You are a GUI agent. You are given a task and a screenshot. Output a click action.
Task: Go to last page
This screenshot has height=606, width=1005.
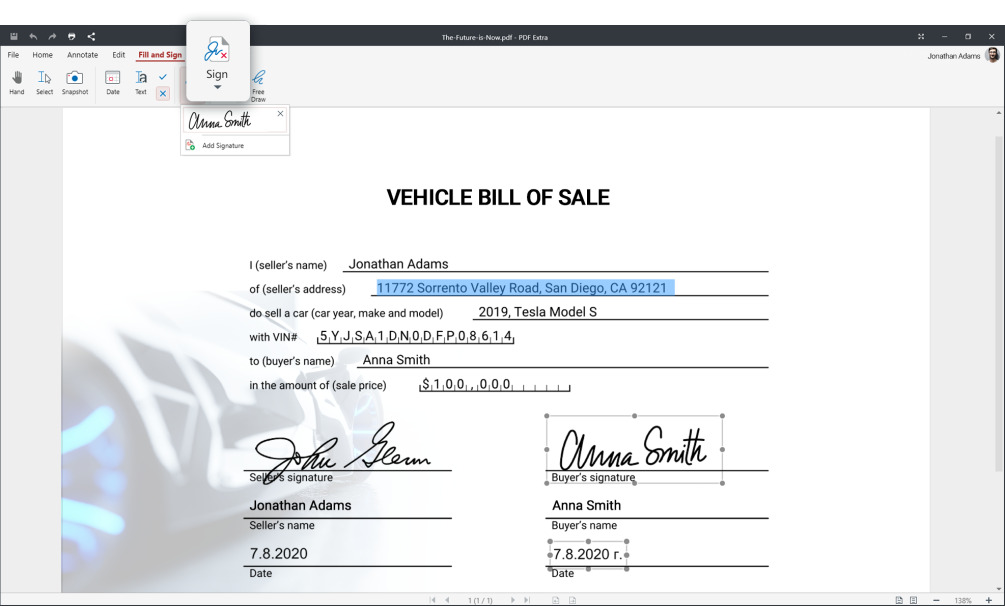click(x=527, y=600)
